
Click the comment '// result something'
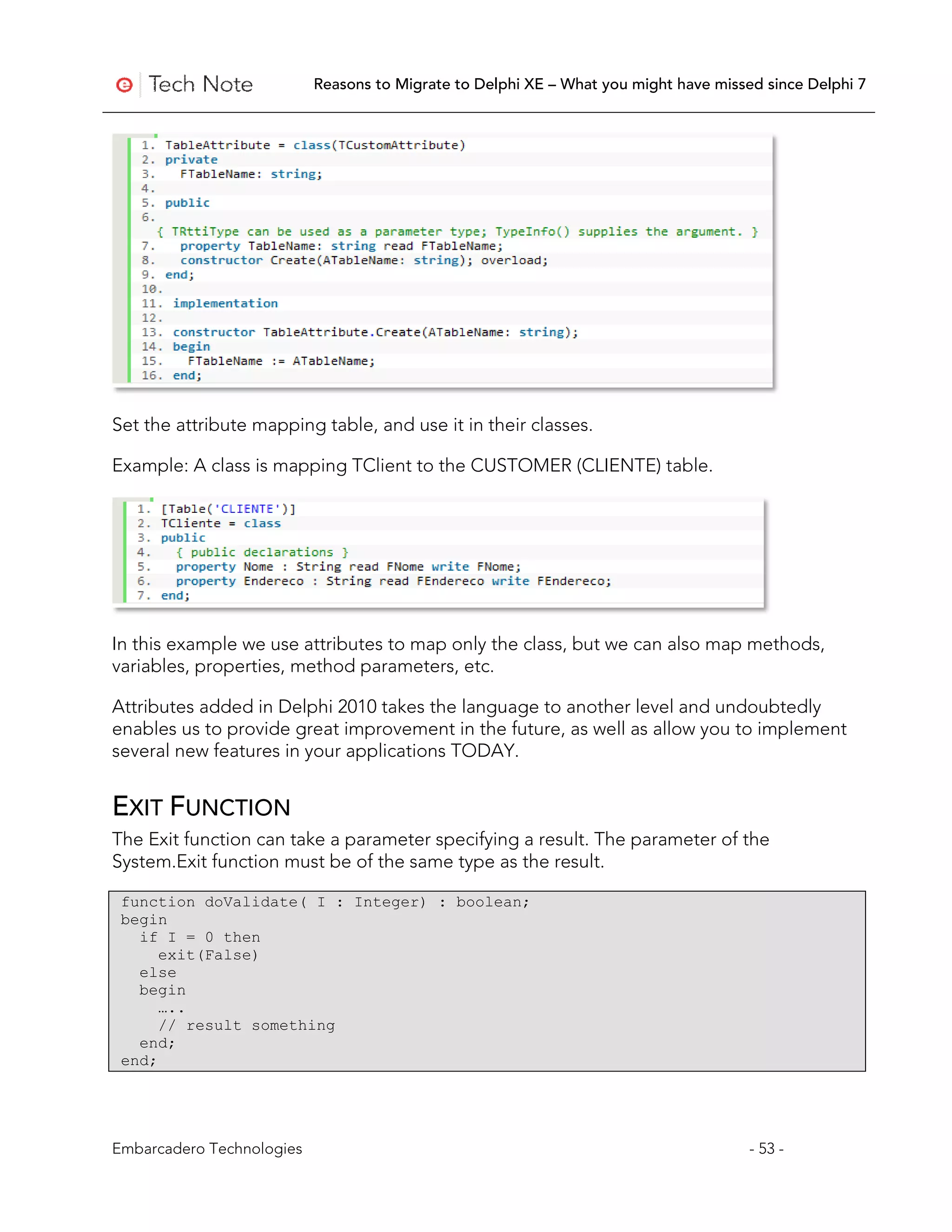(246, 1026)
